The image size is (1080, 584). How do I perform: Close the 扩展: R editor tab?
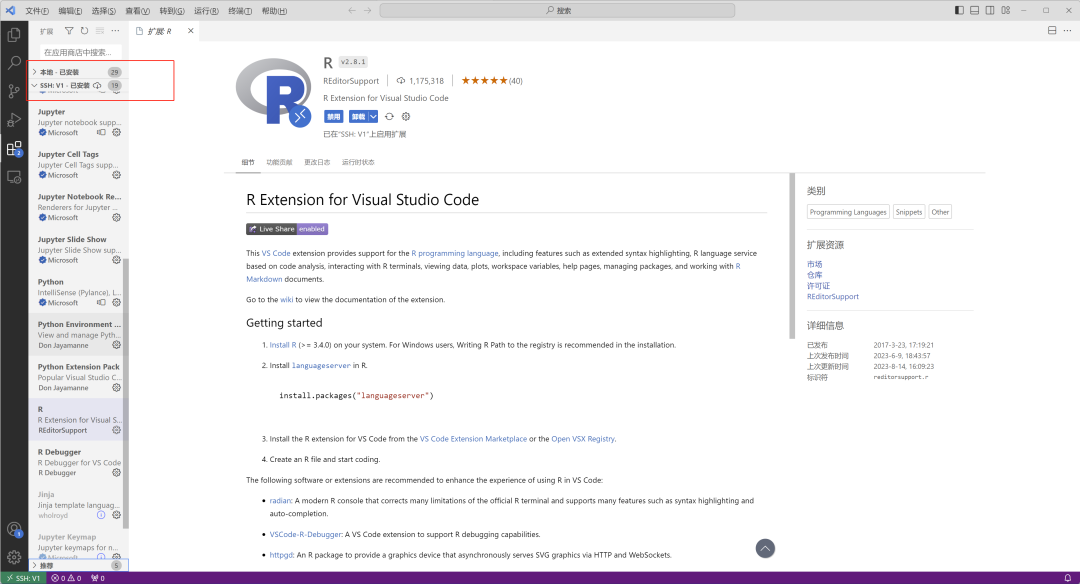pos(191,31)
